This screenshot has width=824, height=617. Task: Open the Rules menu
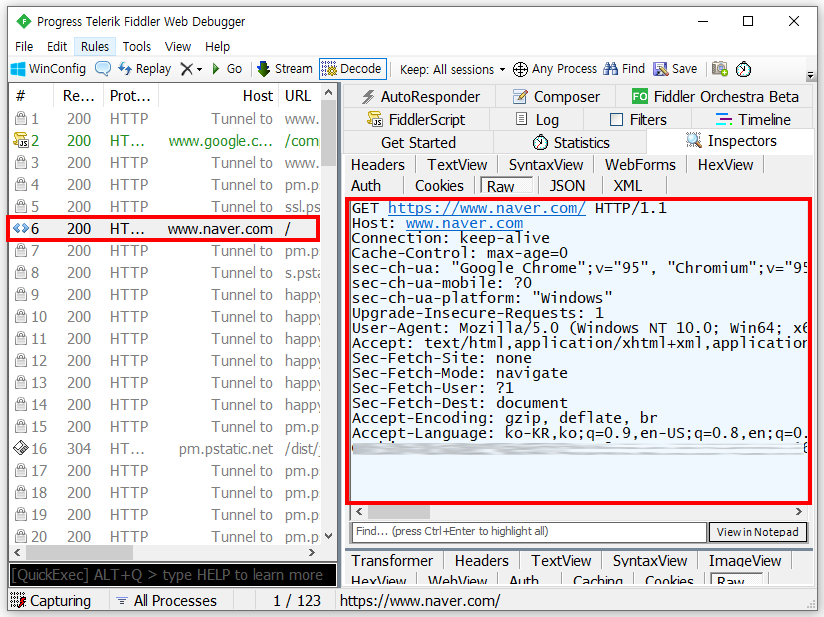point(95,46)
